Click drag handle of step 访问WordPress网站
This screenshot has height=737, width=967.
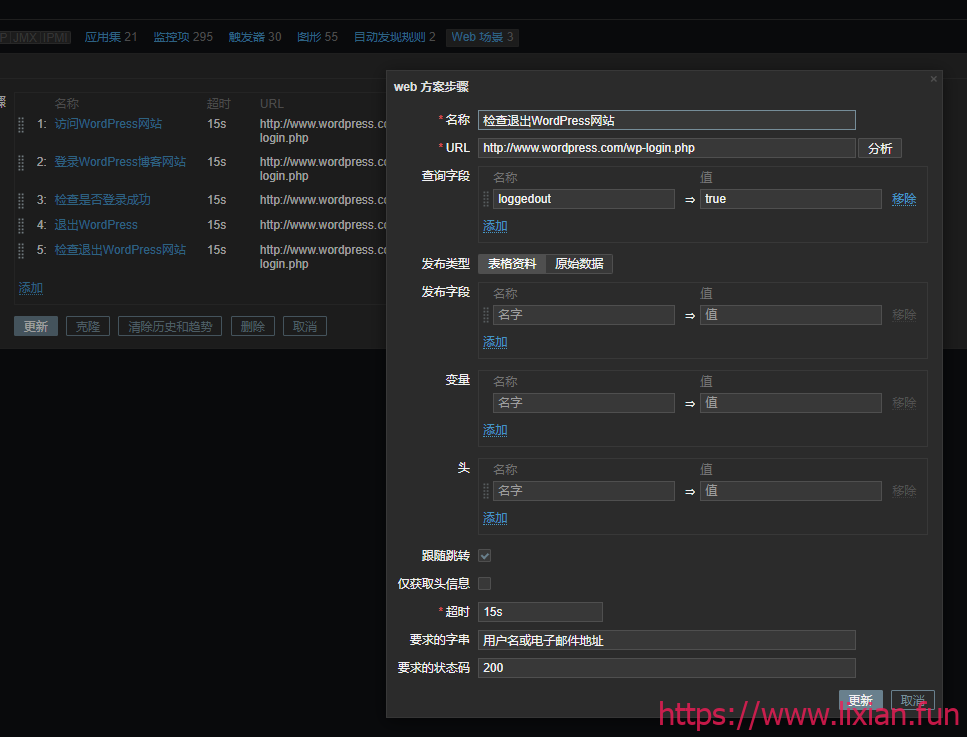click(x=21, y=125)
